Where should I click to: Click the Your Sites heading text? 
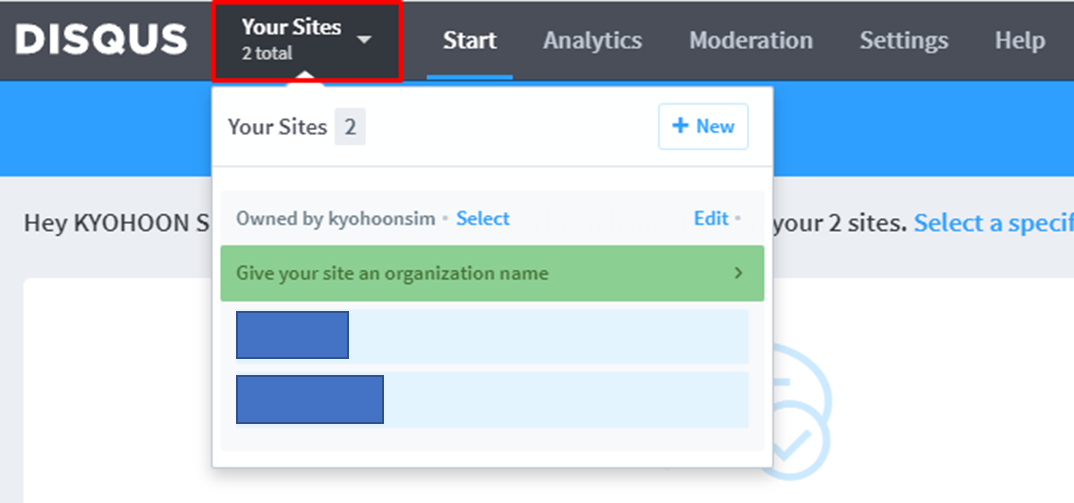277,127
